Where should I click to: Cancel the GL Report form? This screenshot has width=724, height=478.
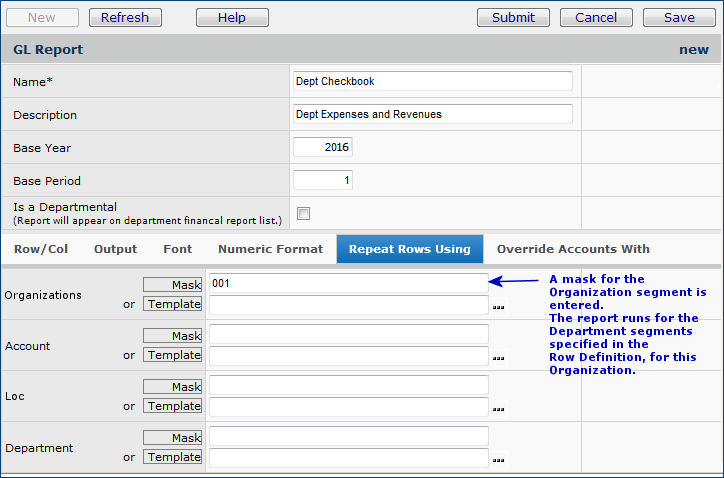click(596, 17)
